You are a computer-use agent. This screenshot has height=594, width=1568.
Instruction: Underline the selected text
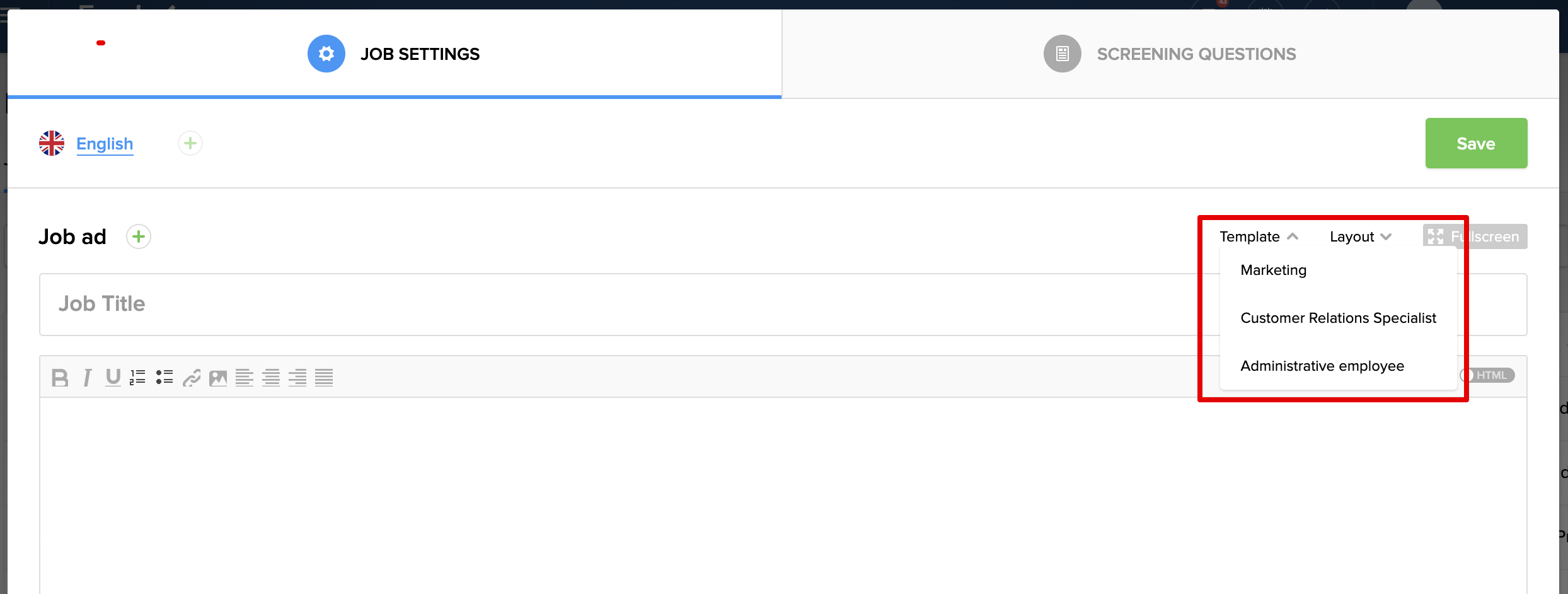click(113, 378)
